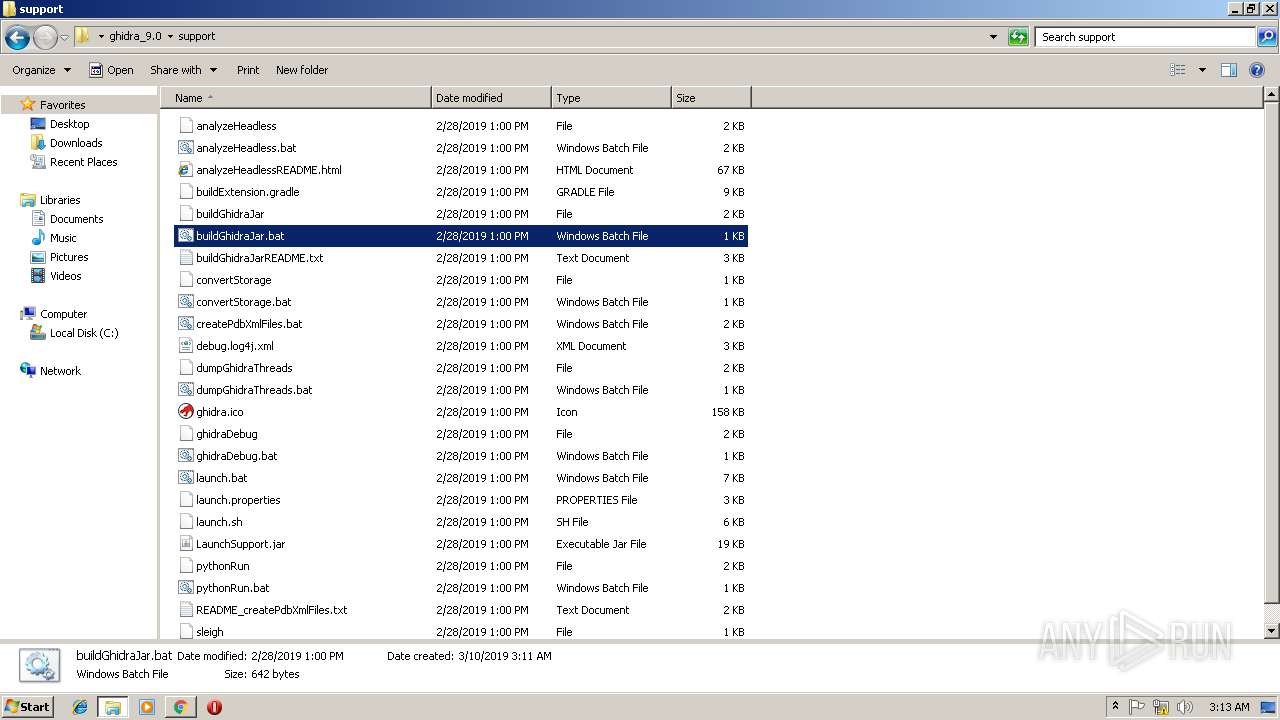The image size is (1280, 720).
Task: Select the debug.log4j.xml file icon
Action: 185,346
